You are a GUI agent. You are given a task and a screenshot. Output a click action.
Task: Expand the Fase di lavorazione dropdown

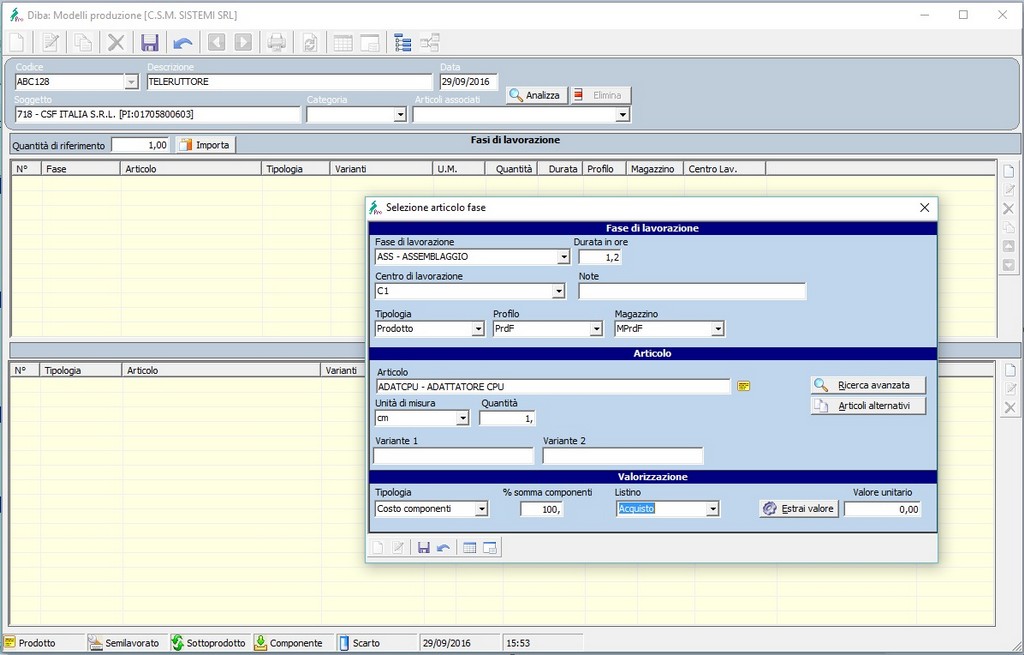pos(564,257)
